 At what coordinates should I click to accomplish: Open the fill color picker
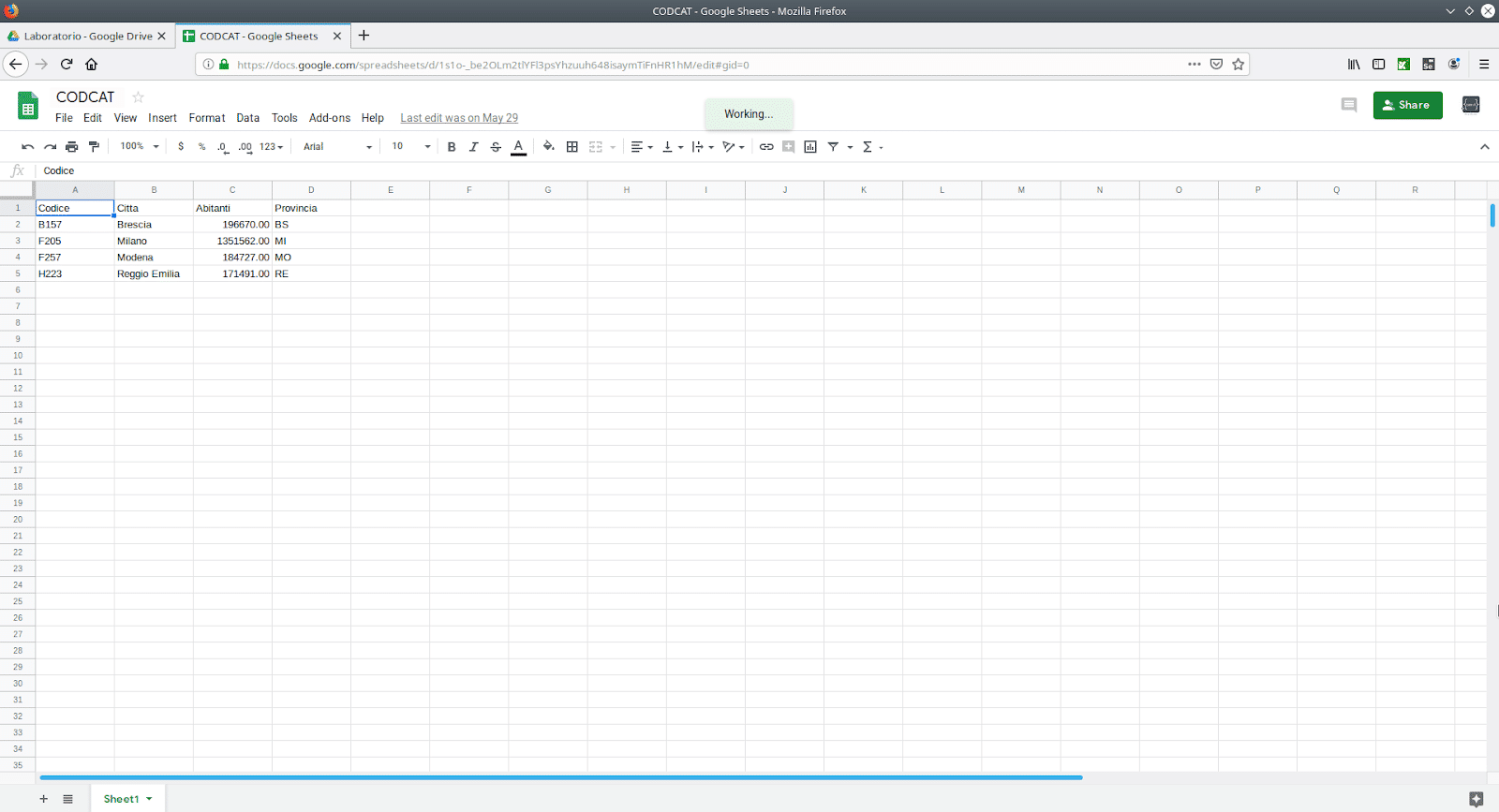pyautogui.click(x=549, y=147)
